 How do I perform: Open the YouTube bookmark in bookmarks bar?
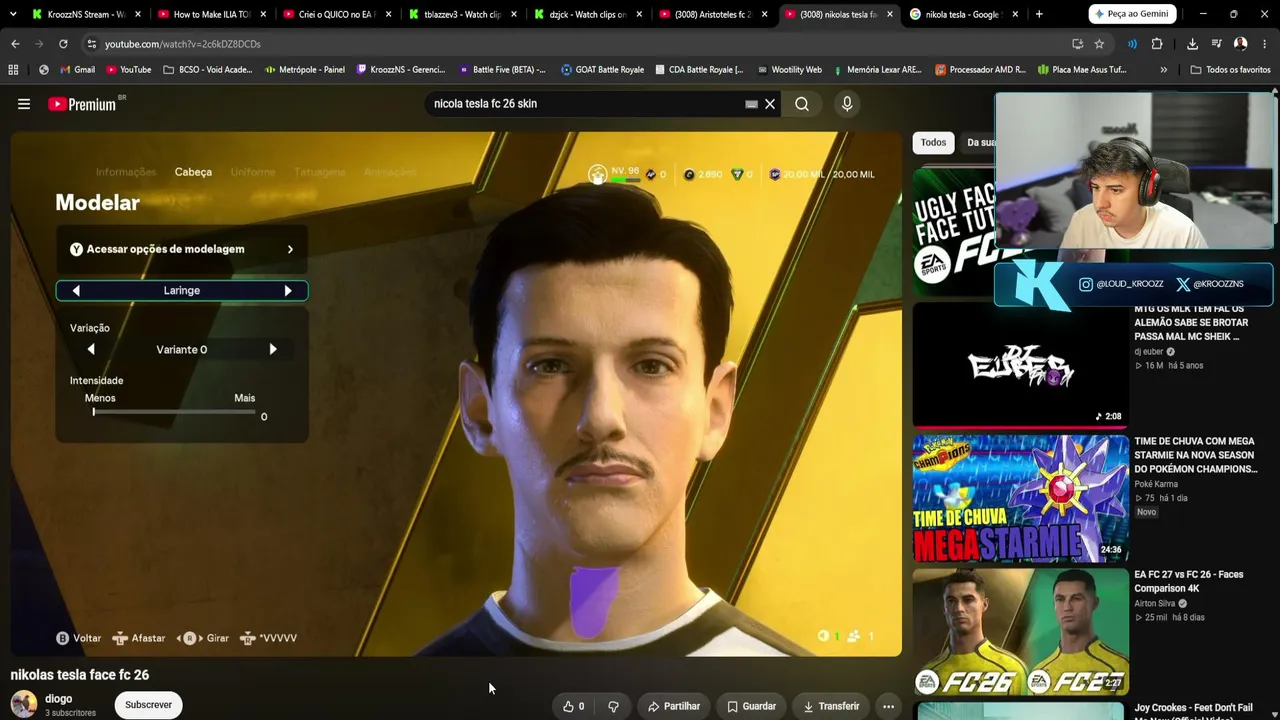[129, 70]
